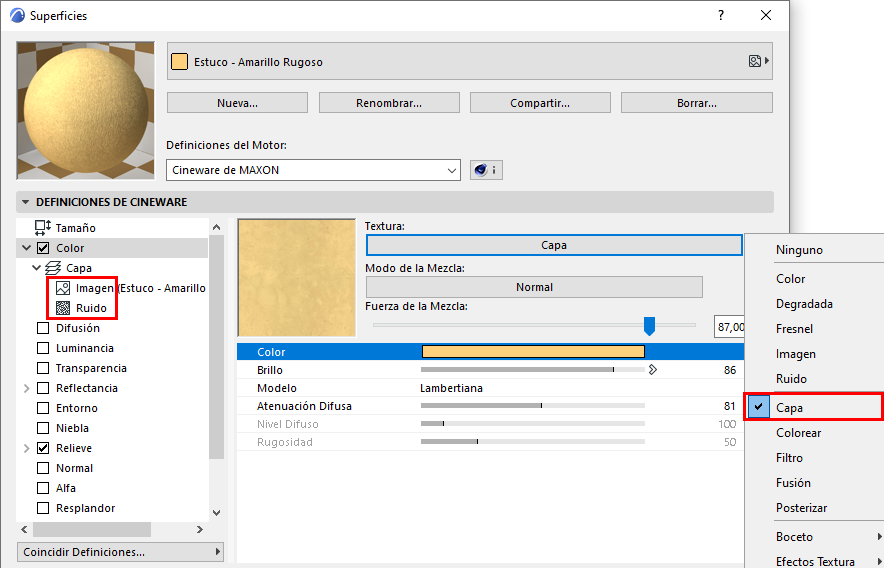Open the Efectos Textura submenu

pyautogui.click(x=815, y=561)
